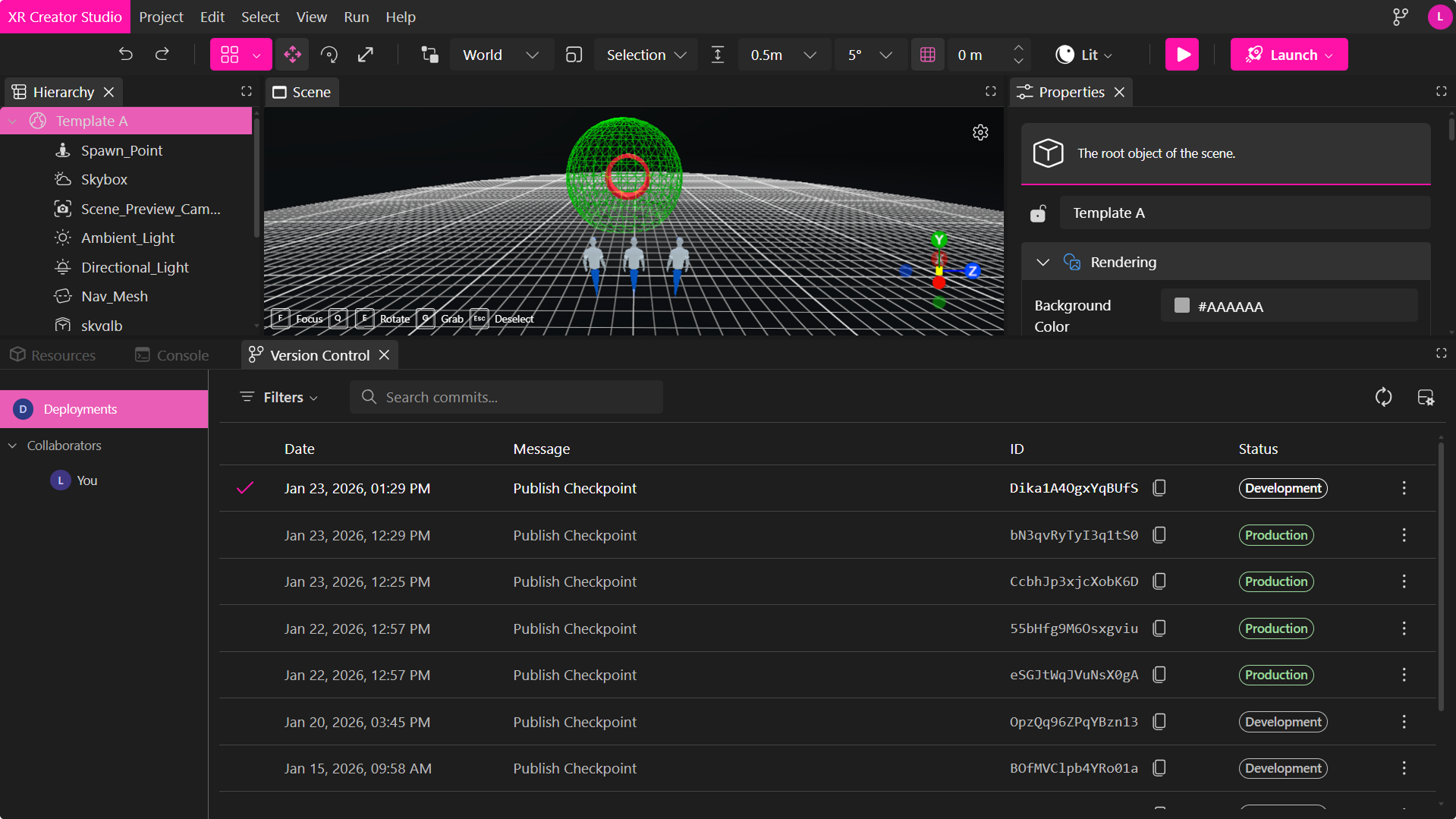
Task: Copy commit ID bN3qvRyTyI3q1tS0
Action: [x=1159, y=535]
